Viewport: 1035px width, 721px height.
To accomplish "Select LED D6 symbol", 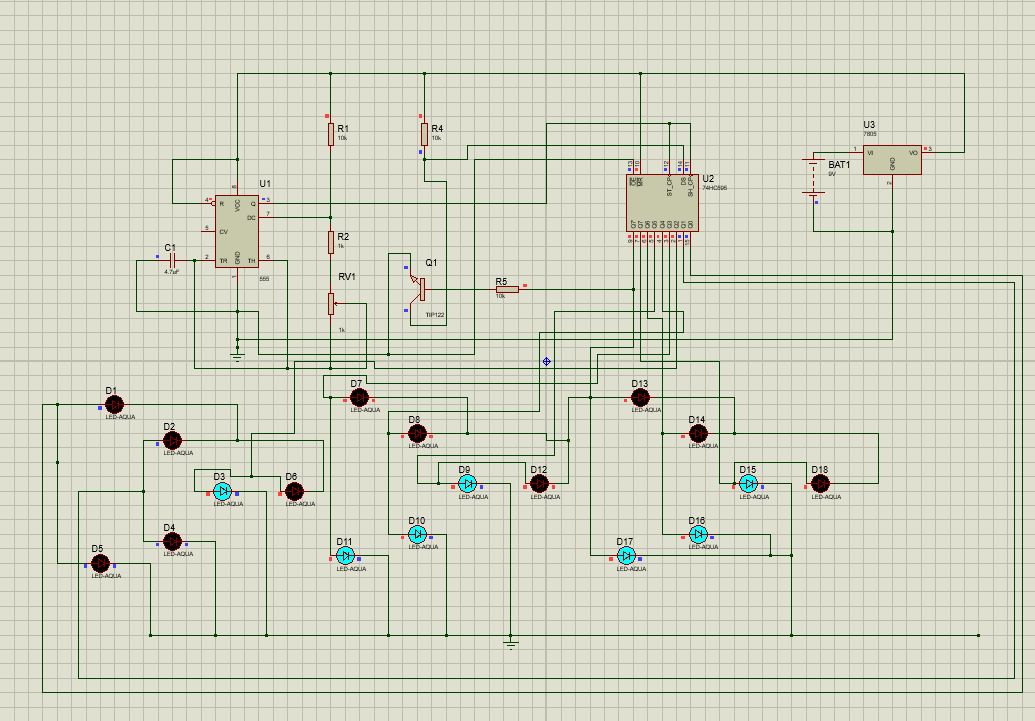I will coord(294,491).
